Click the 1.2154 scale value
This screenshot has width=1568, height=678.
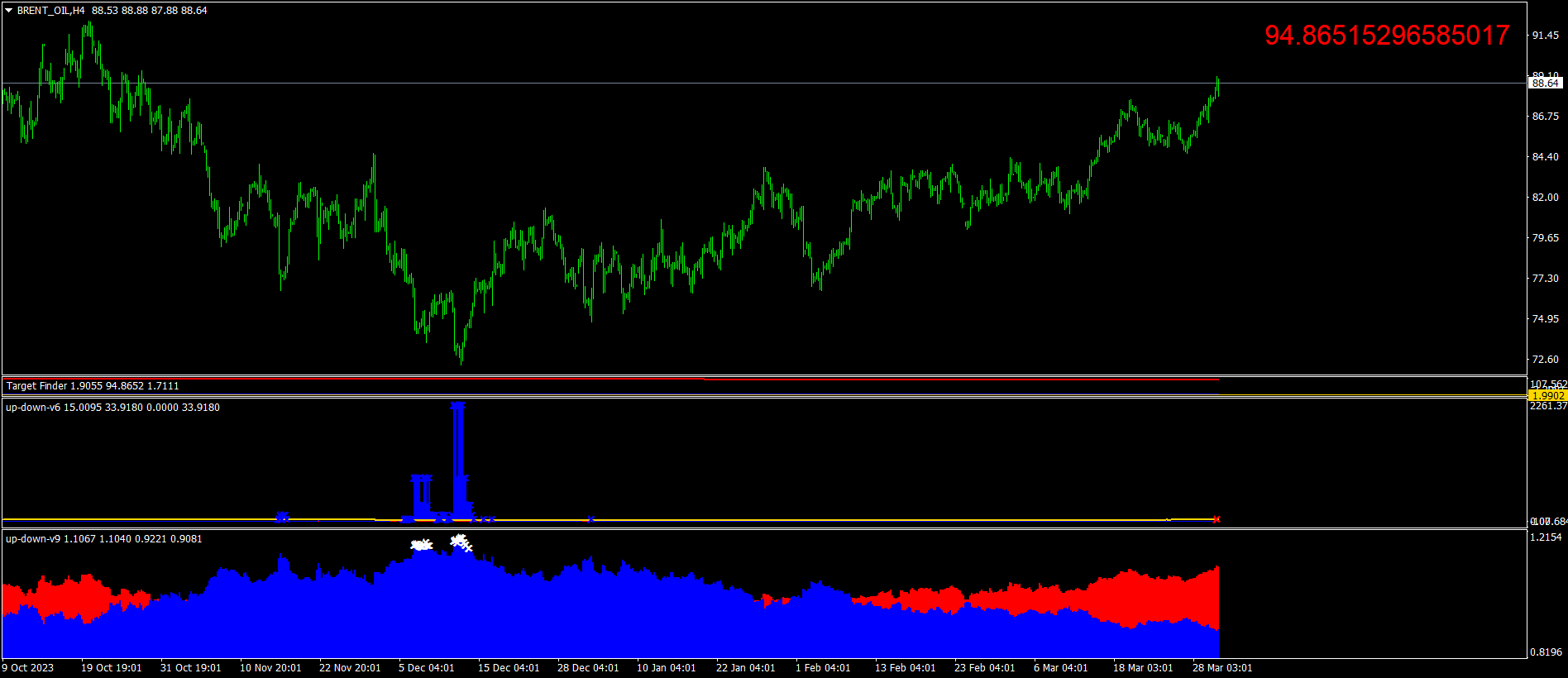pyautogui.click(x=1546, y=537)
